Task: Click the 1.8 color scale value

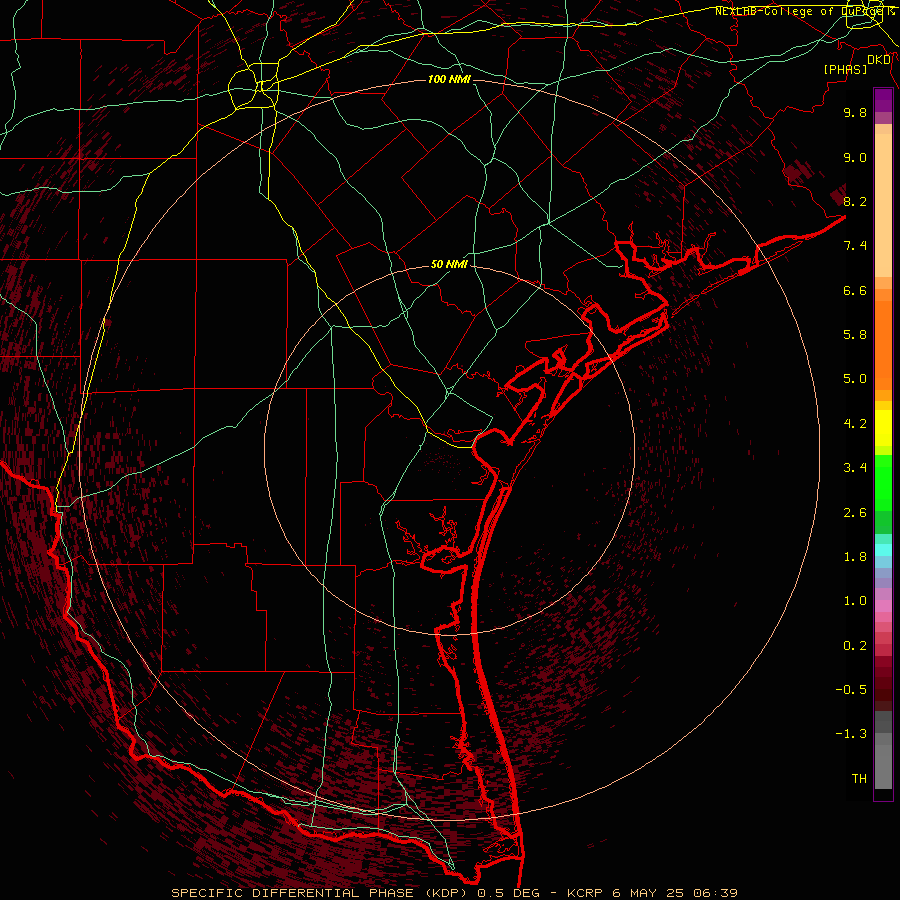Action: point(855,557)
